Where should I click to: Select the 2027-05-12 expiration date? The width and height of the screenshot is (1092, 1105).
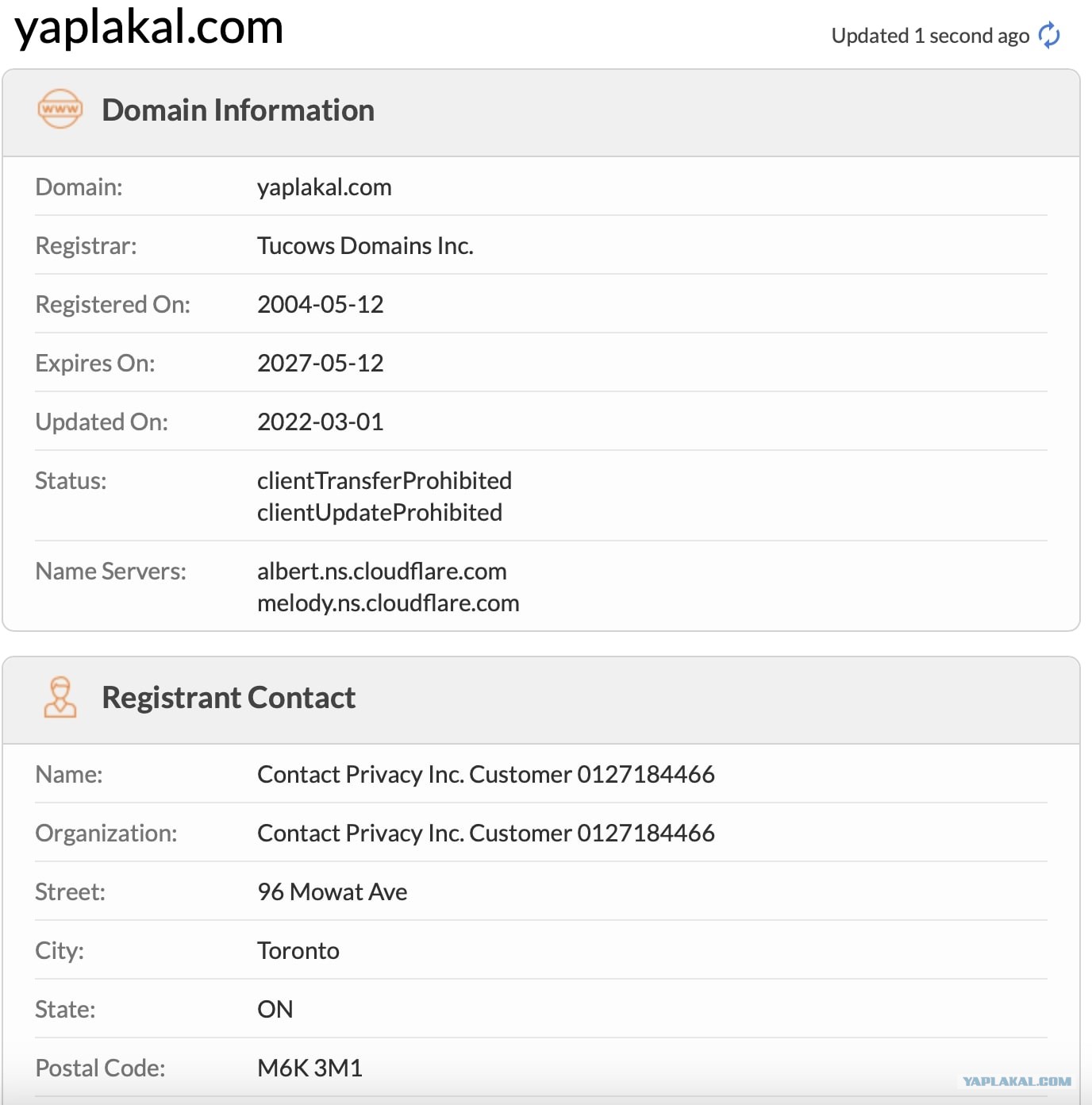coord(321,363)
